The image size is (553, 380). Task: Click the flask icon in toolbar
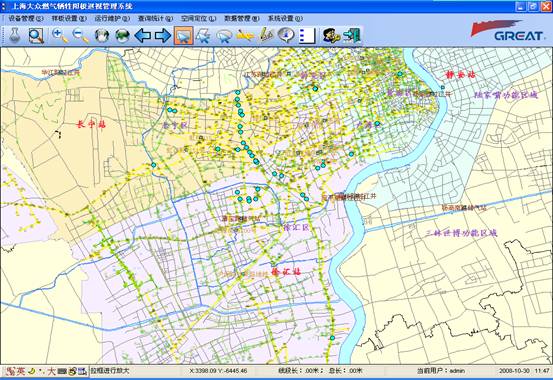(x=14, y=35)
